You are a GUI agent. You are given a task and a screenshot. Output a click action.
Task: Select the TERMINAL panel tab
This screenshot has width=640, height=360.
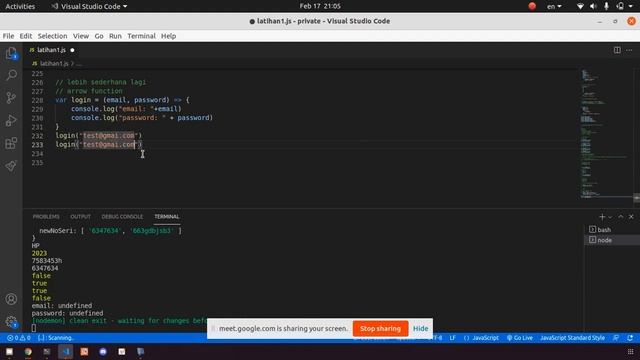coord(167,217)
